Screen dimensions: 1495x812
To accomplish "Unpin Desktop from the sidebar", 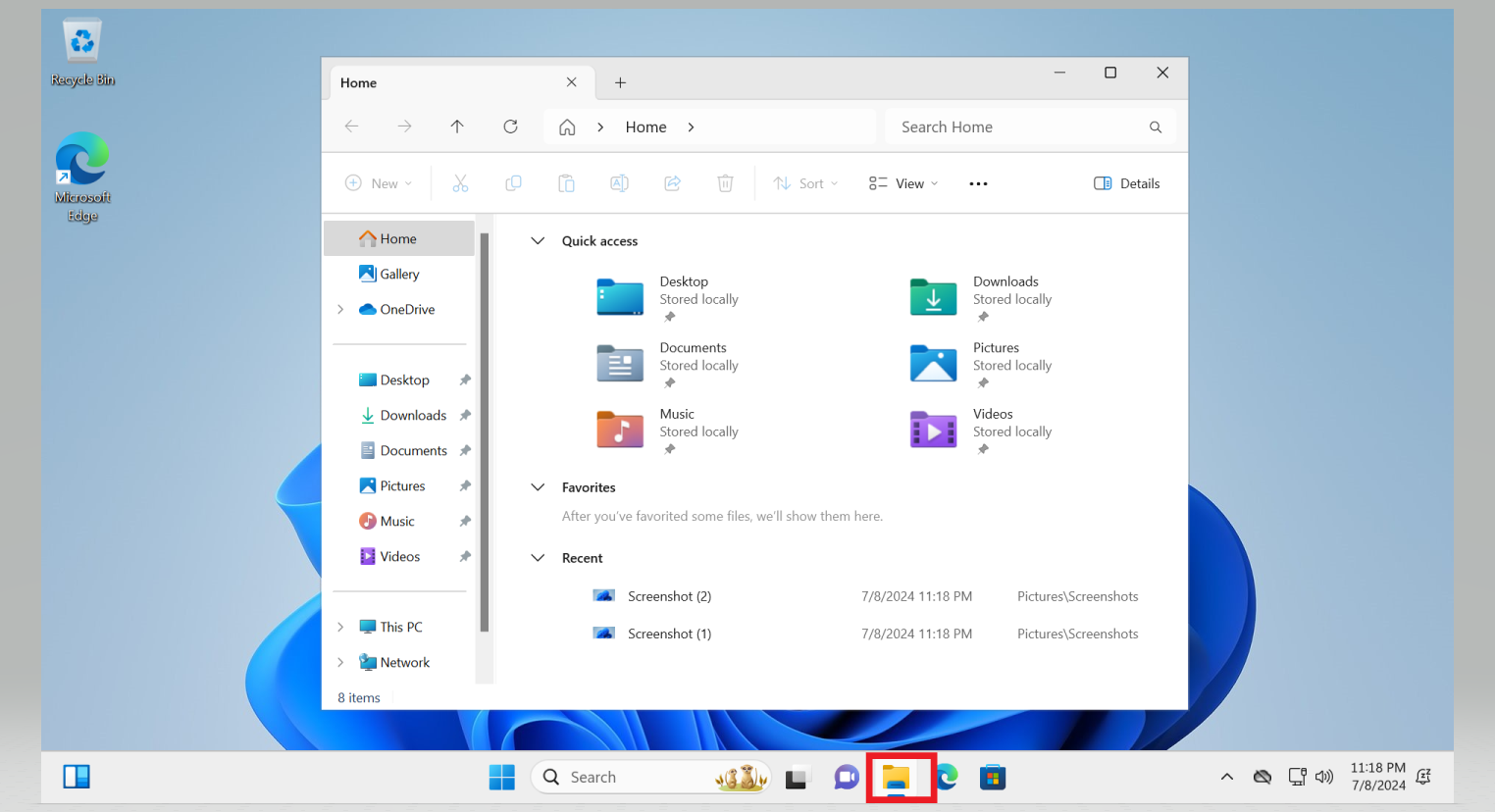I will pyautogui.click(x=465, y=381).
